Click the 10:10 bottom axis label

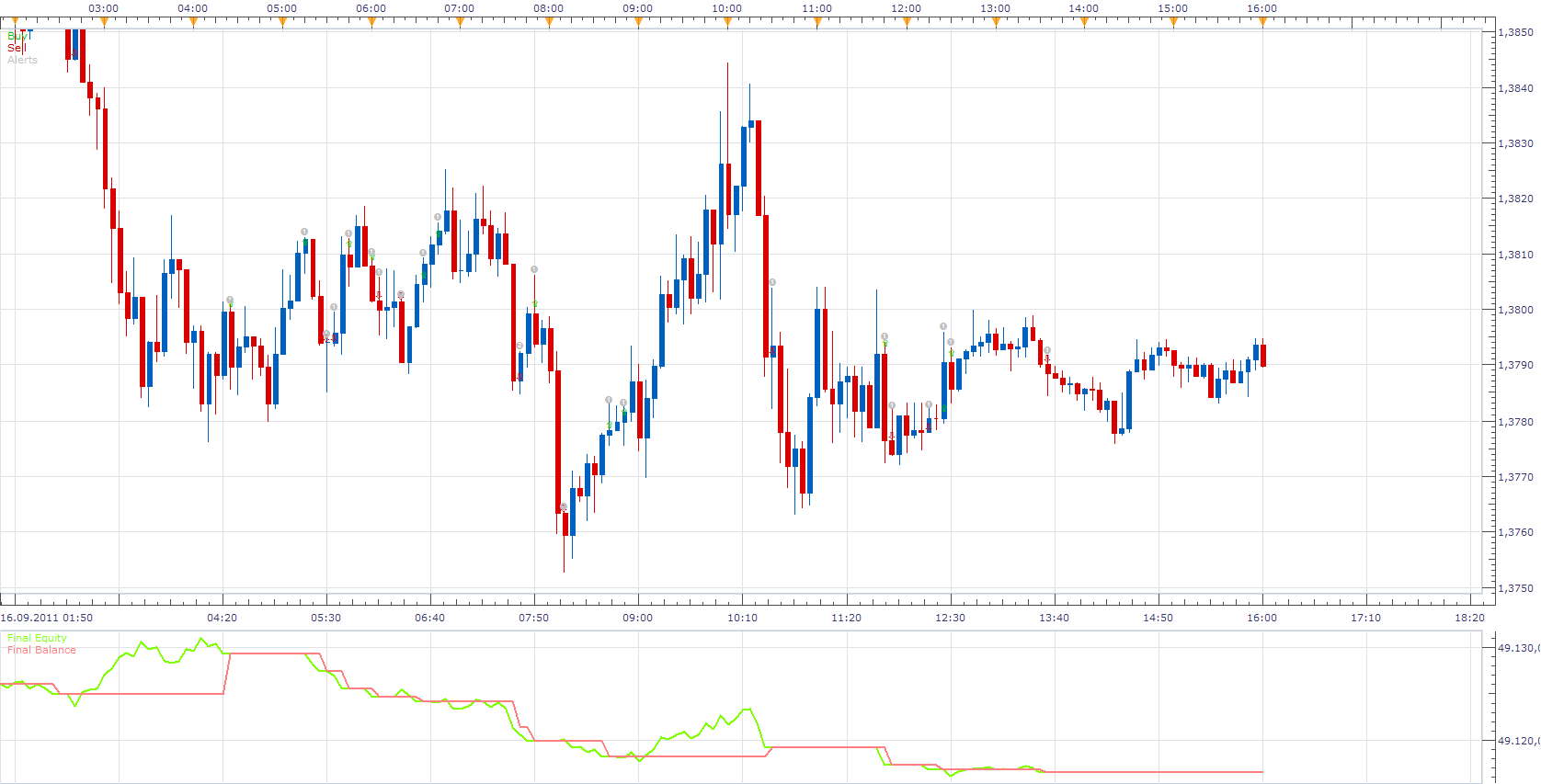[742, 618]
